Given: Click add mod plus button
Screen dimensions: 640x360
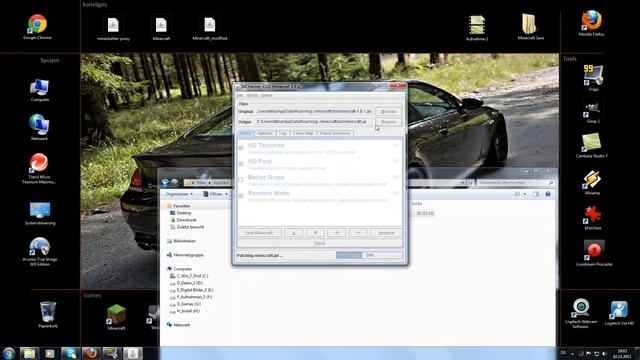Looking at the screenshot, I should (336, 233).
